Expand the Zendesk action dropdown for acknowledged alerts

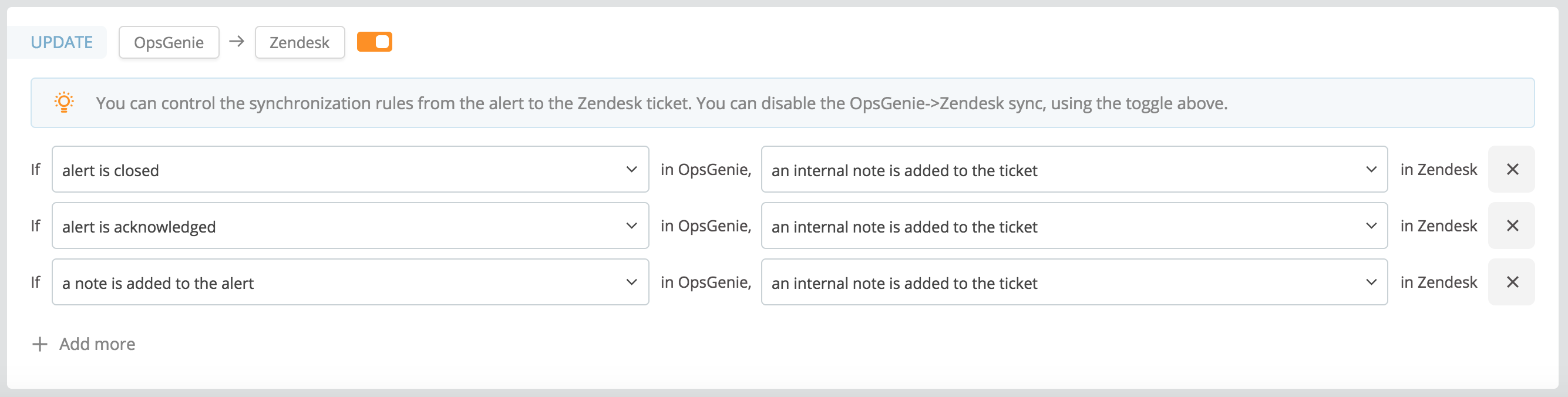point(1370,226)
